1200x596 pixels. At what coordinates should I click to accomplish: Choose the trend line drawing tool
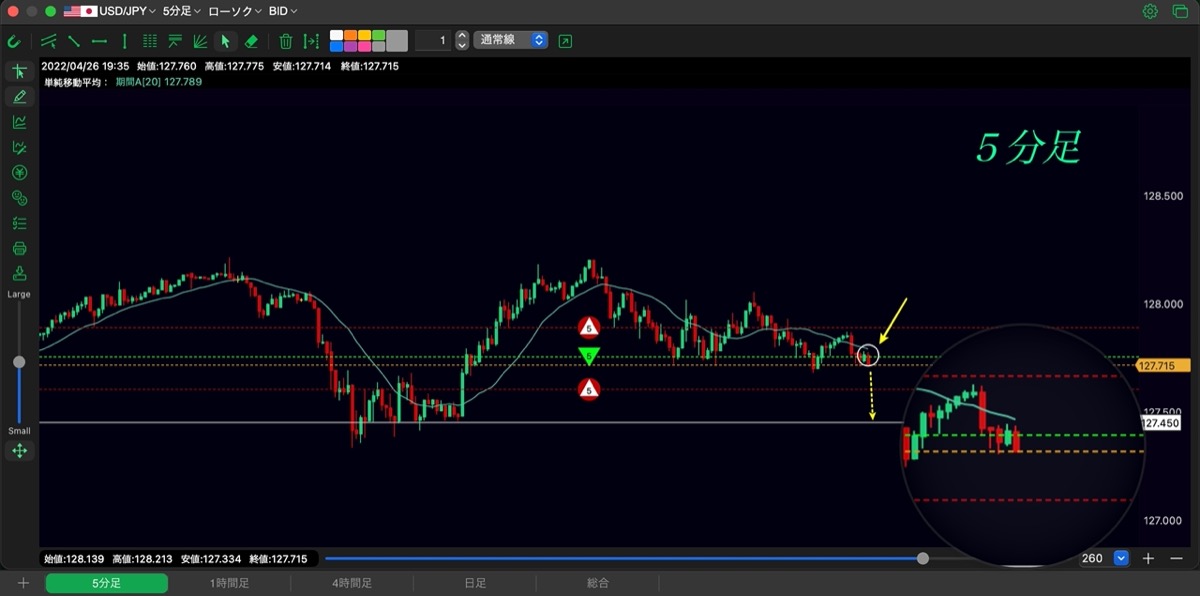pyautogui.click(x=74, y=41)
